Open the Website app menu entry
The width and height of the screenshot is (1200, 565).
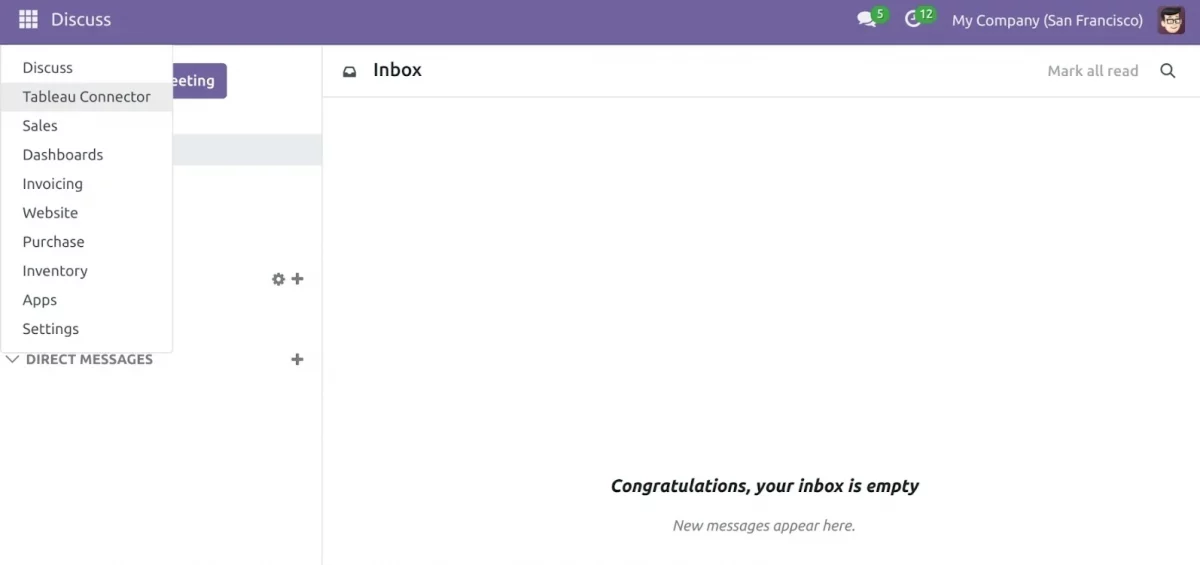[50, 213]
